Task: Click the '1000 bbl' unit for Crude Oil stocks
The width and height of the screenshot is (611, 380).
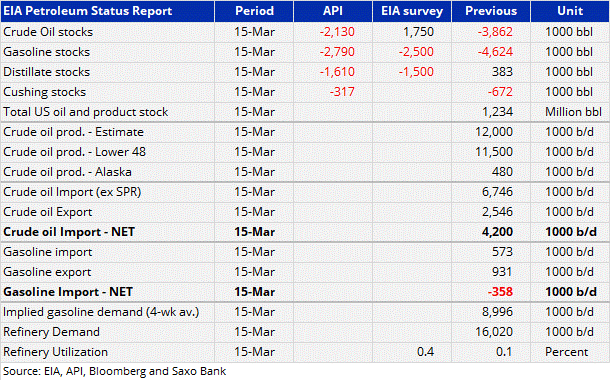Action: click(x=569, y=32)
